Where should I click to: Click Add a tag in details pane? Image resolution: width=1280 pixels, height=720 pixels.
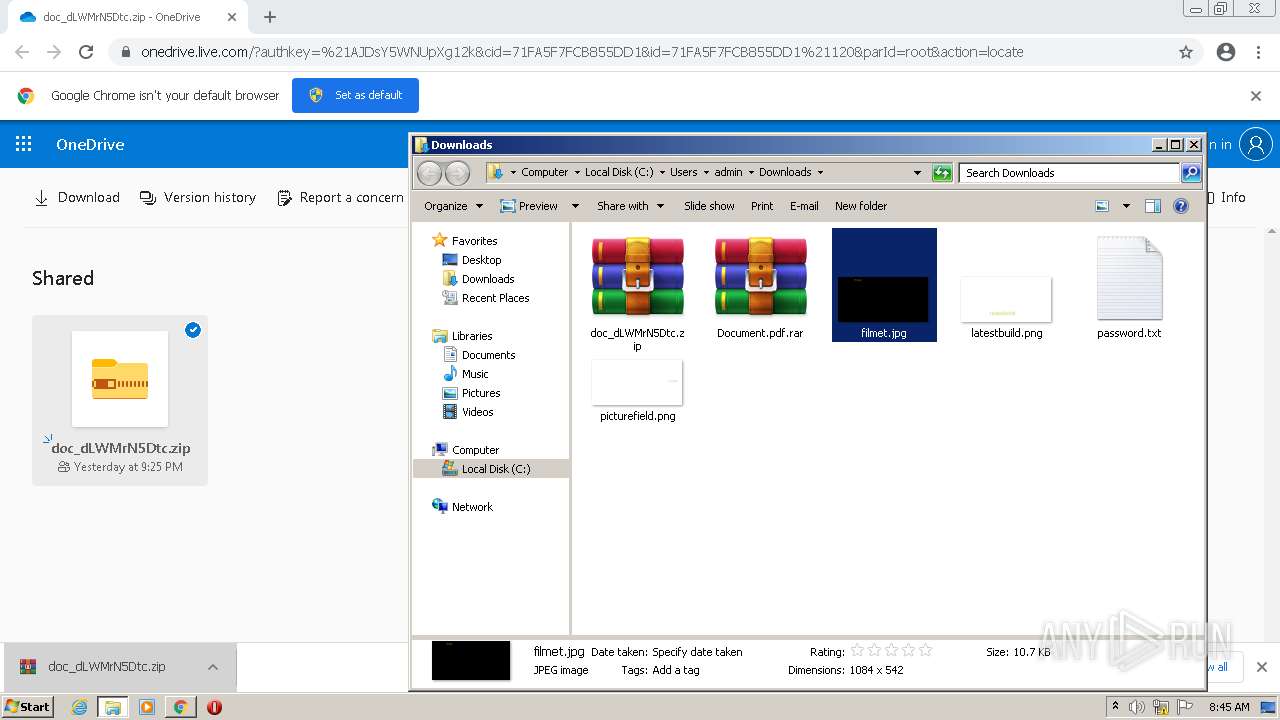pyautogui.click(x=675, y=670)
